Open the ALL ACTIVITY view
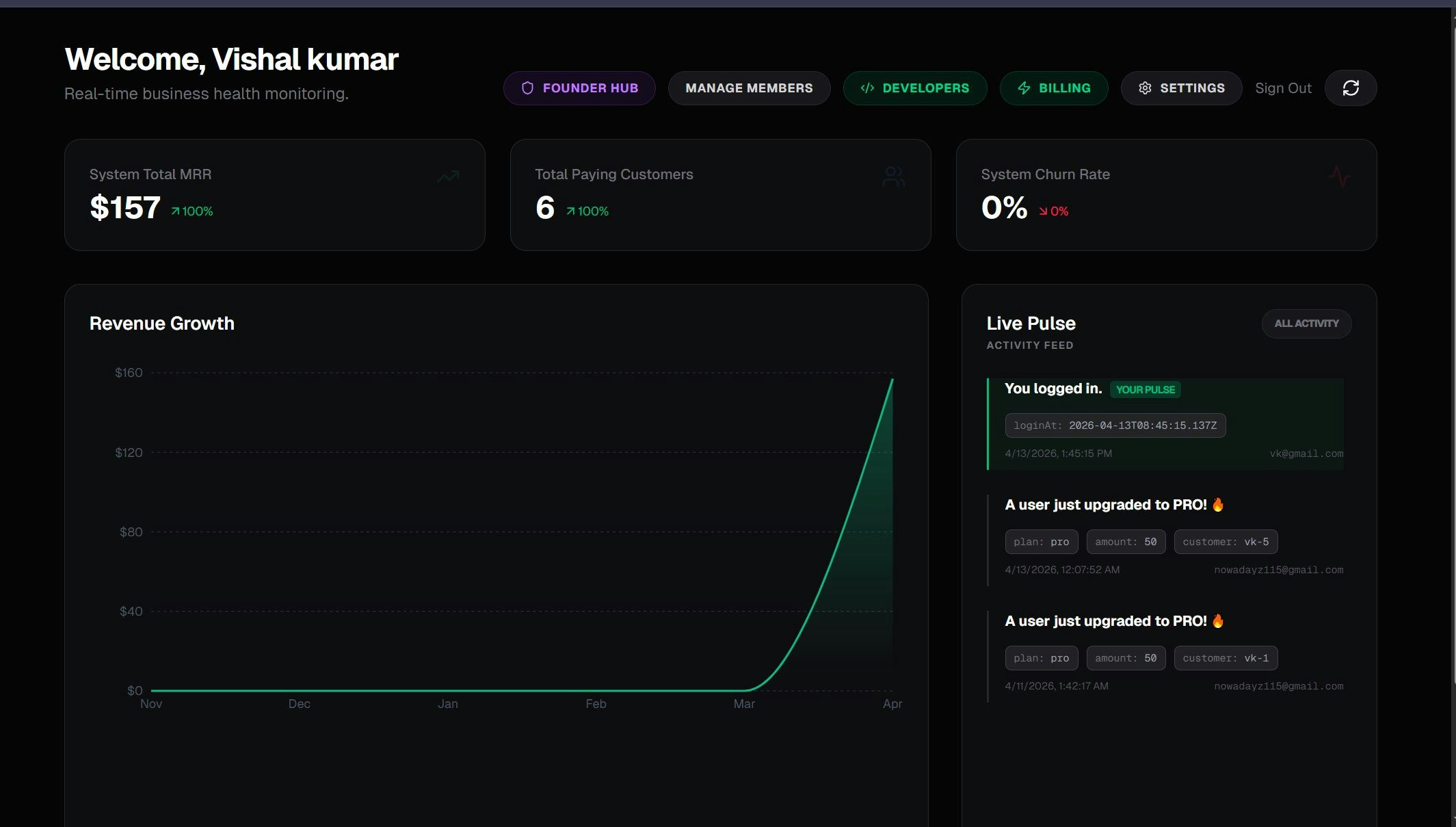The height and width of the screenshot is (827, 1456). 1306,324
